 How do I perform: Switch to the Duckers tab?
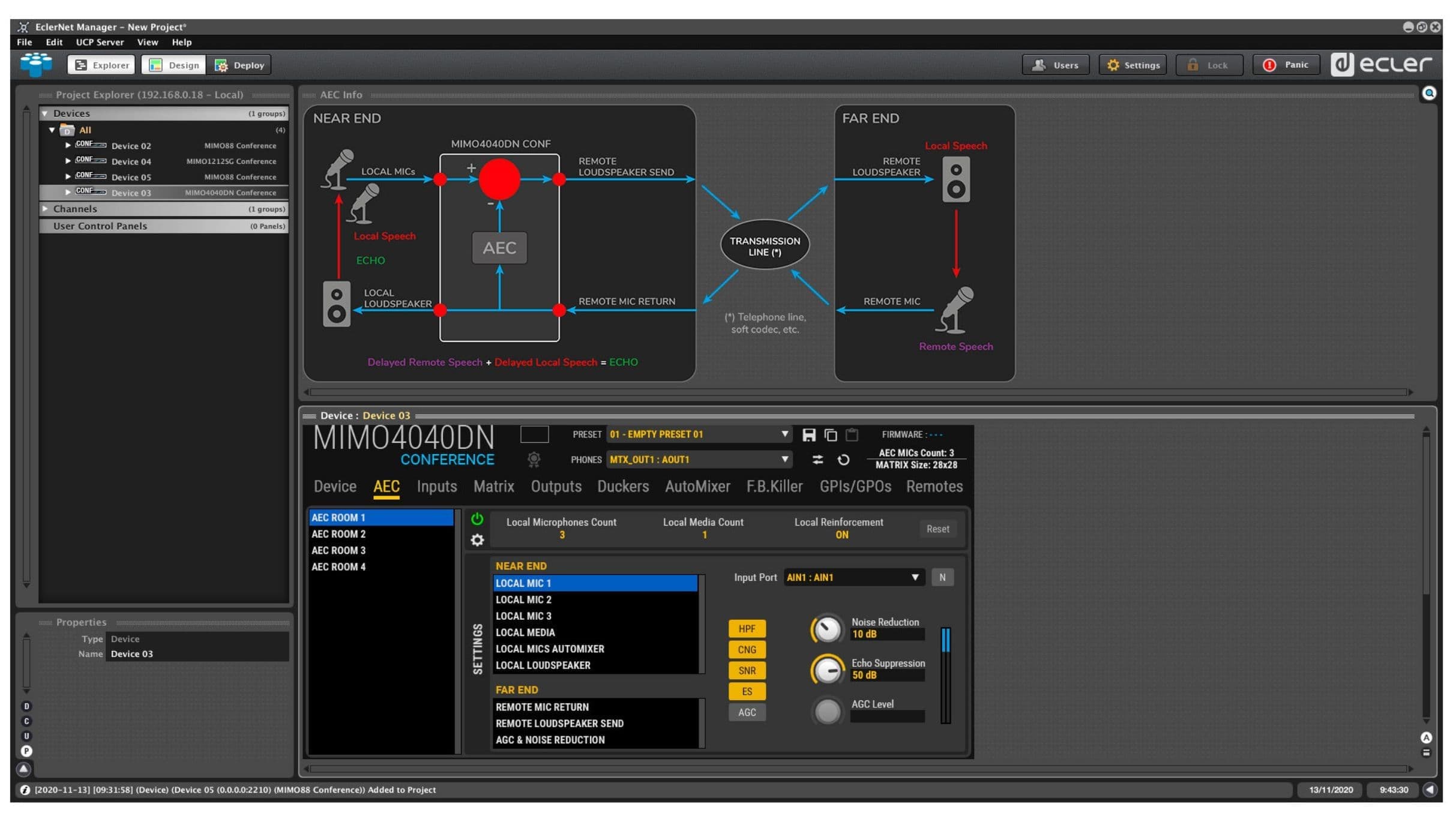pyautogui.click(x=623, y=487)
